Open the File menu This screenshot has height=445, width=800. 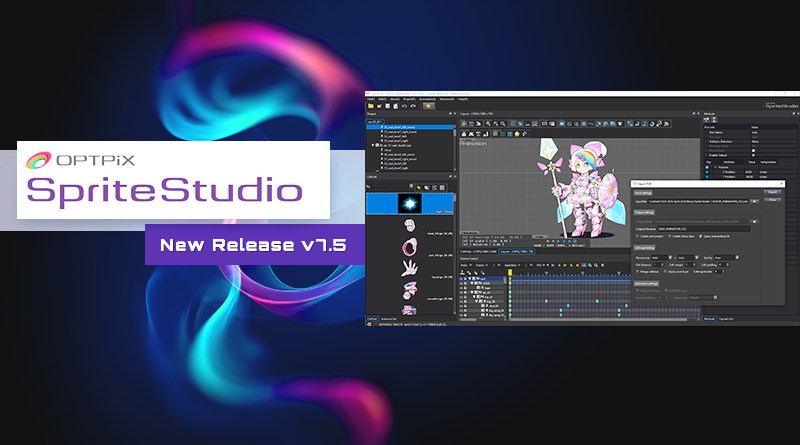[371, 99]
